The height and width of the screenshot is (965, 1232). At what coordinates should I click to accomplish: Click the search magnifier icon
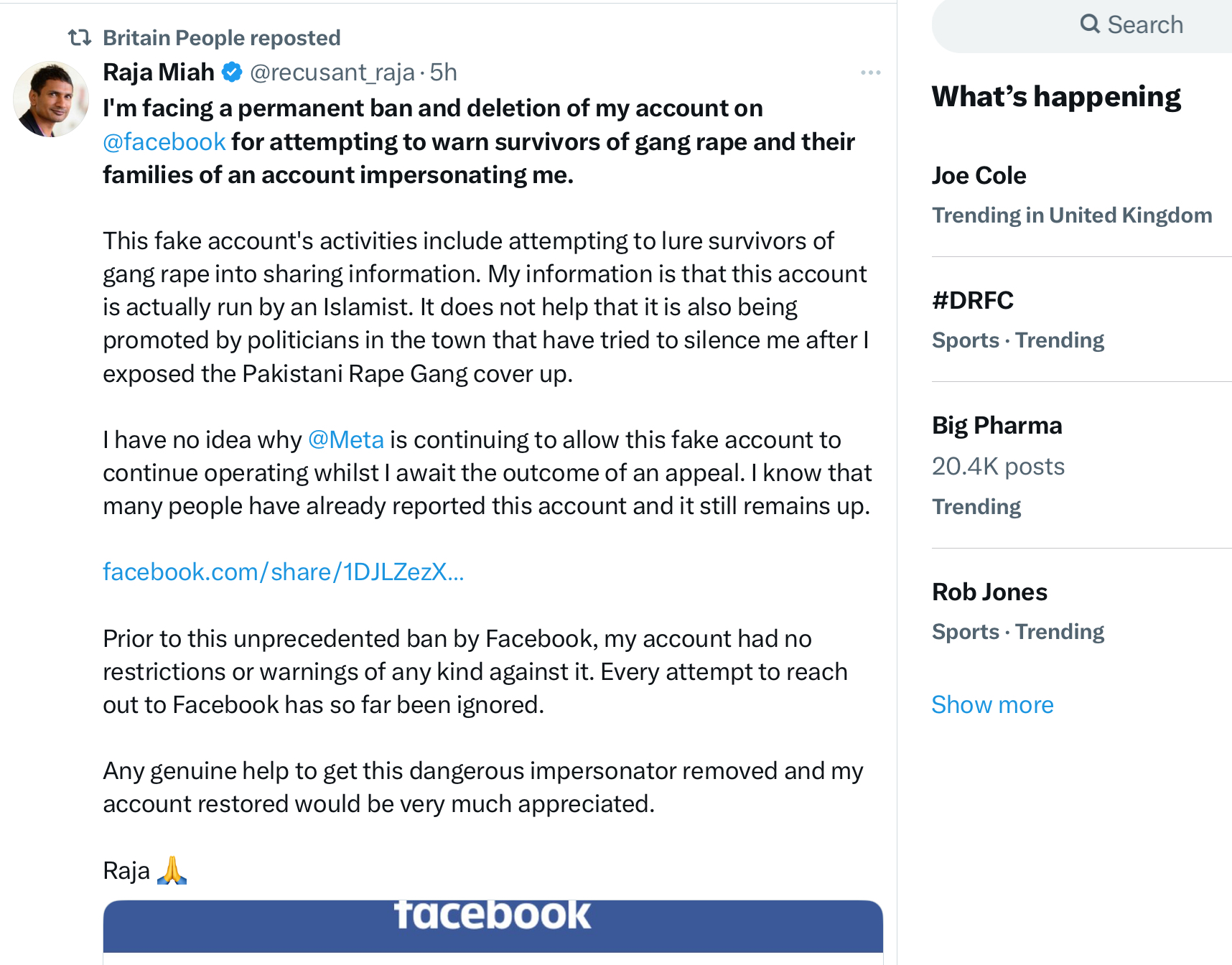(x=1090, y=24)
